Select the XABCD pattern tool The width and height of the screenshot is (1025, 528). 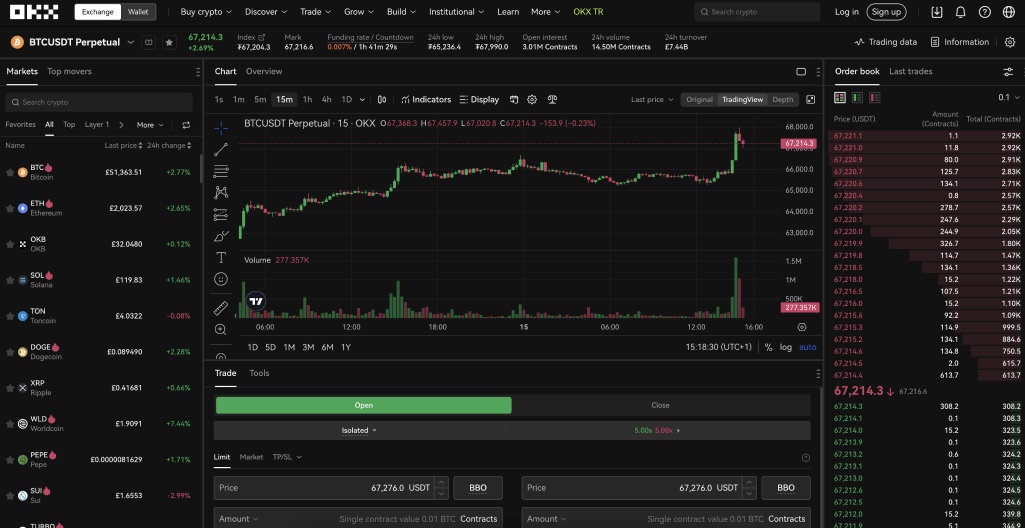click(x=221, y=193)
